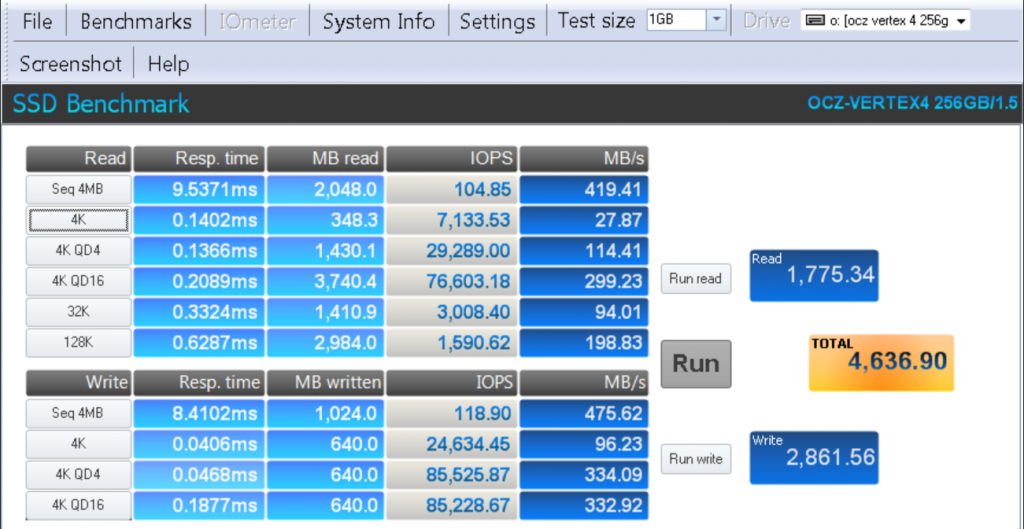The height and width of the screenshot is (529, 1024).
Task: Click the disabled IOmeter menu item
Action: tap(257, 22)
